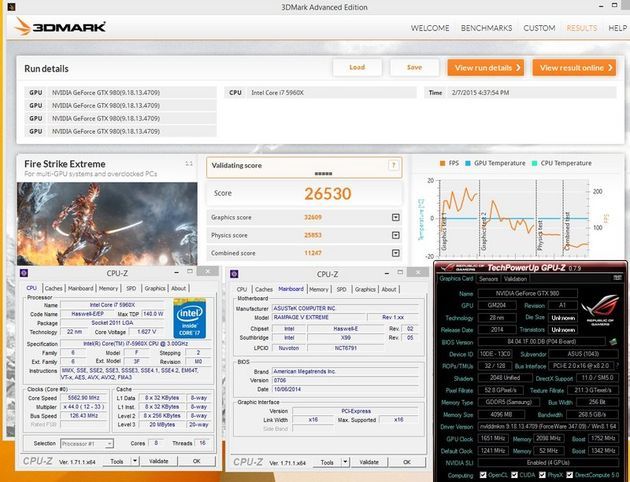Switch to the Sensors tab in GPU-Z
The image size is (630, 482).
(x=488, y=279)
